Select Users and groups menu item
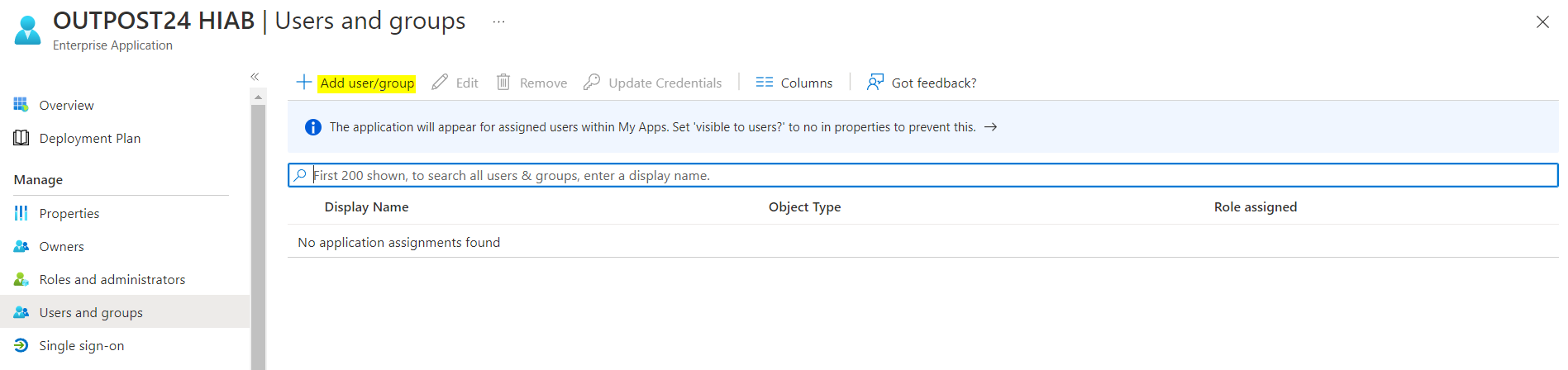Screen dimensions: 1568x370 tap(91, 312)
